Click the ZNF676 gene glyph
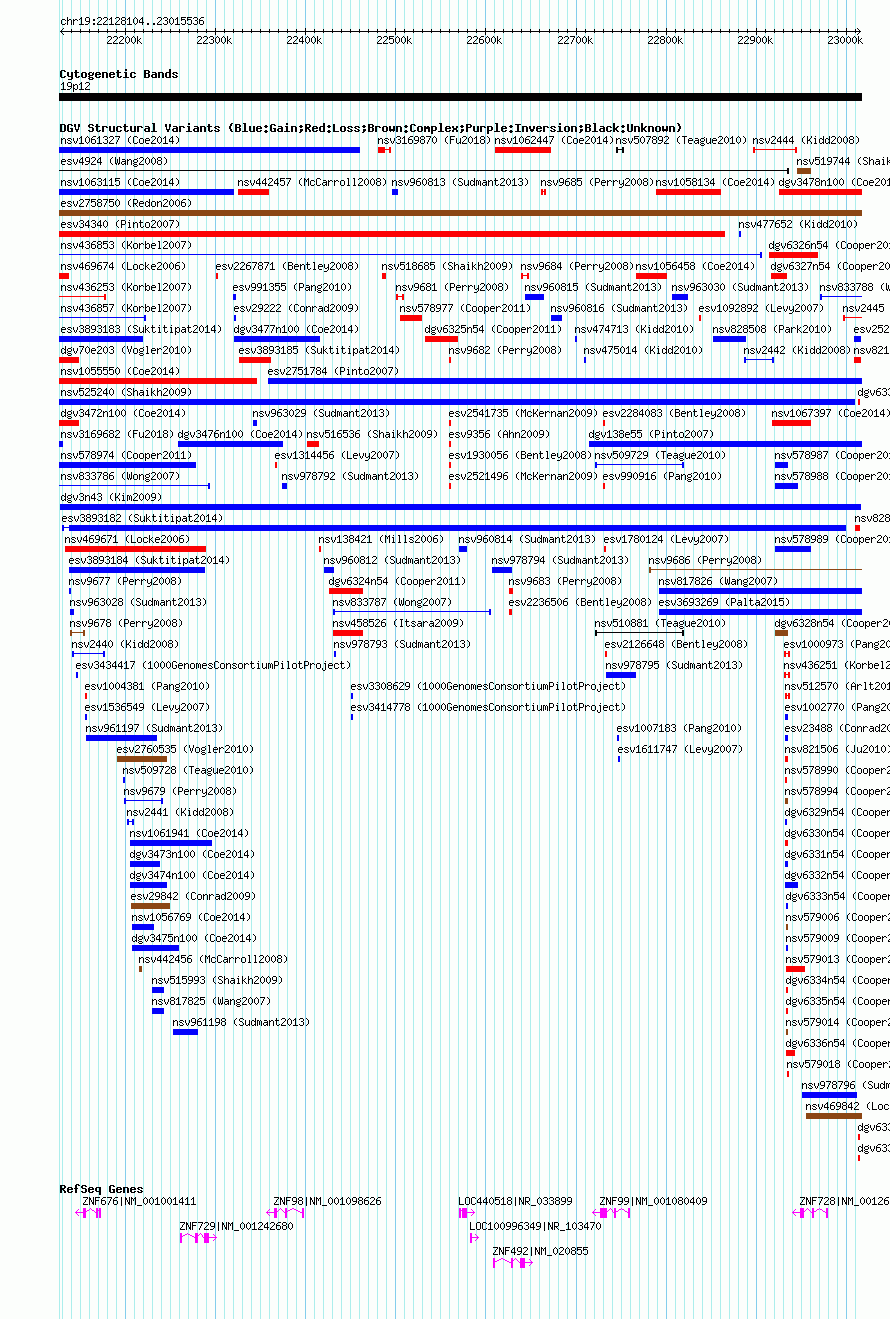This screenshot has width=890, height=1319. pyautogui.click(x=89, y=1212)
